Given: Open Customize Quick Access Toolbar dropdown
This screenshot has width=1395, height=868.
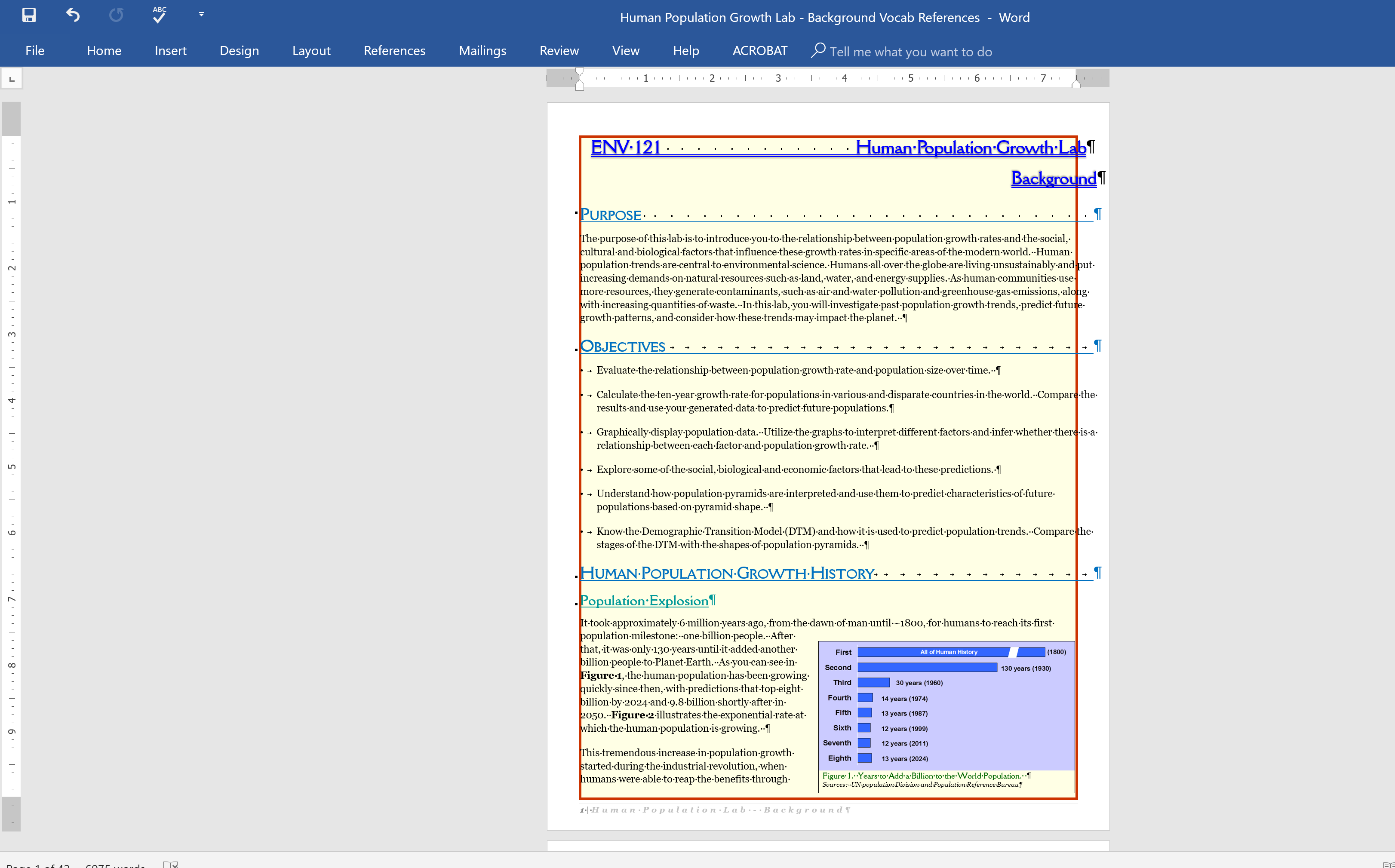Looking at the screenshot, I should 201,14.
